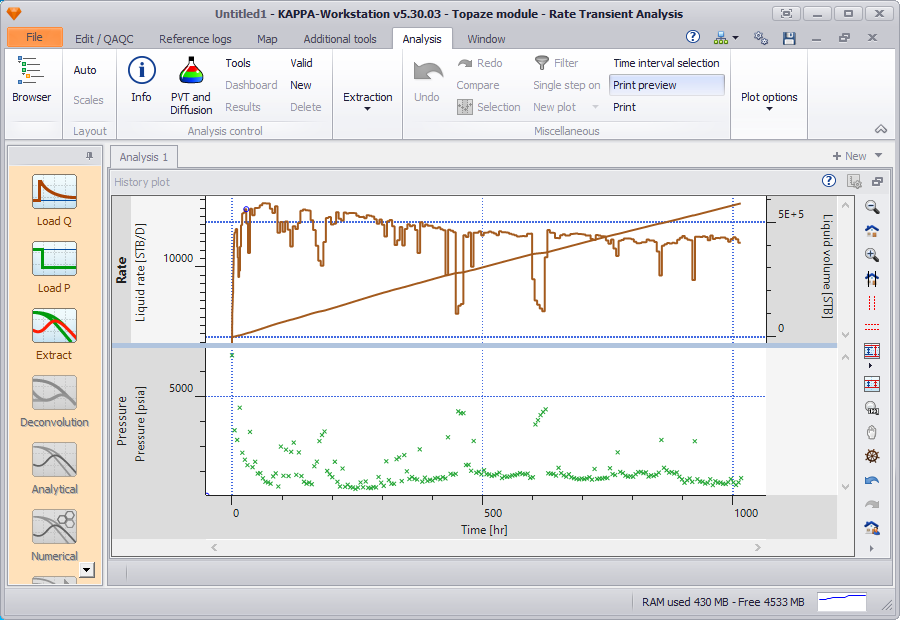Open the dropdown arrow beside New analysis
The width and height of the screenshot is (900, 620).
click(x=878, y=156)
